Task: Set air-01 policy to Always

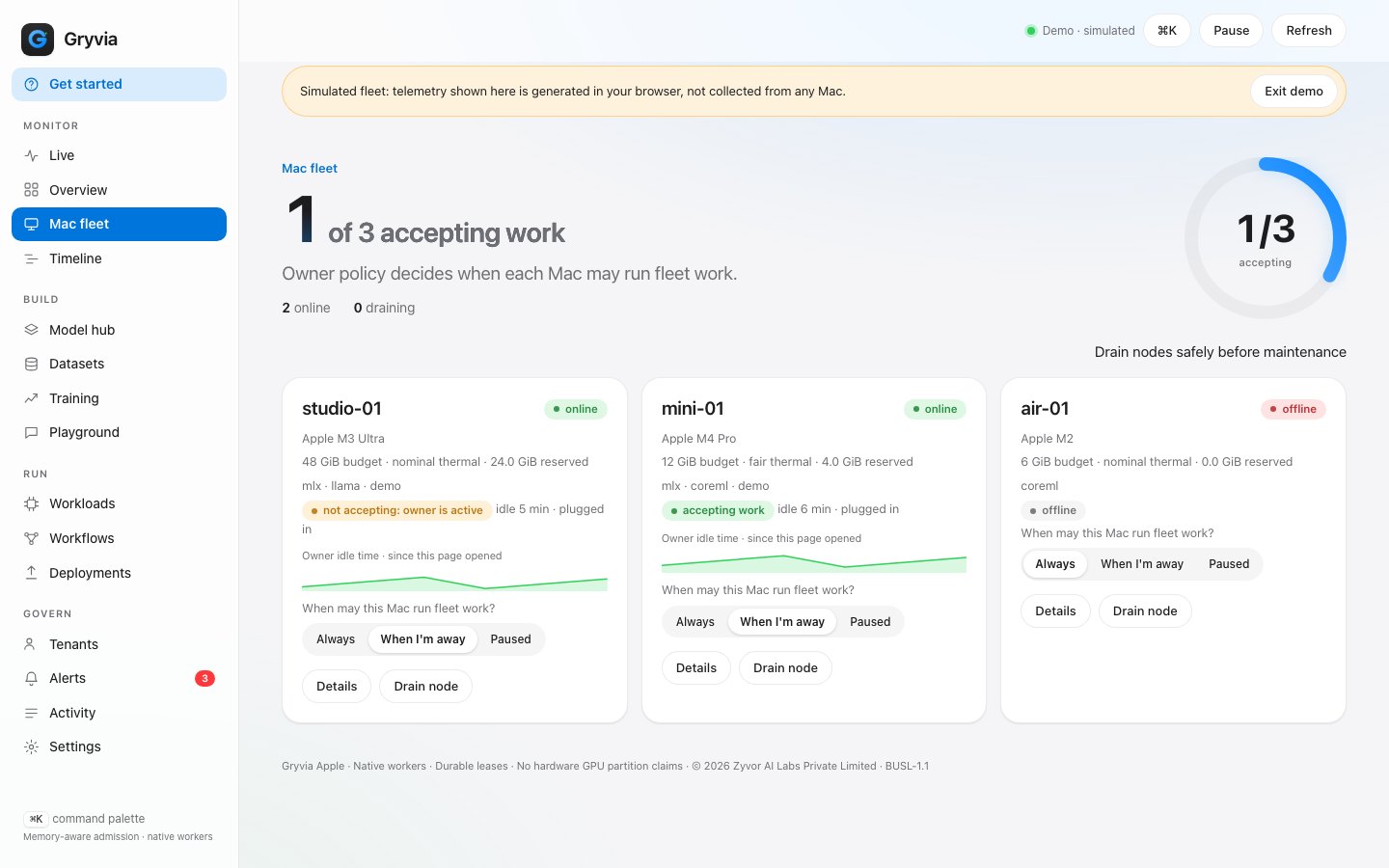Action: [x=1055, y=564]
